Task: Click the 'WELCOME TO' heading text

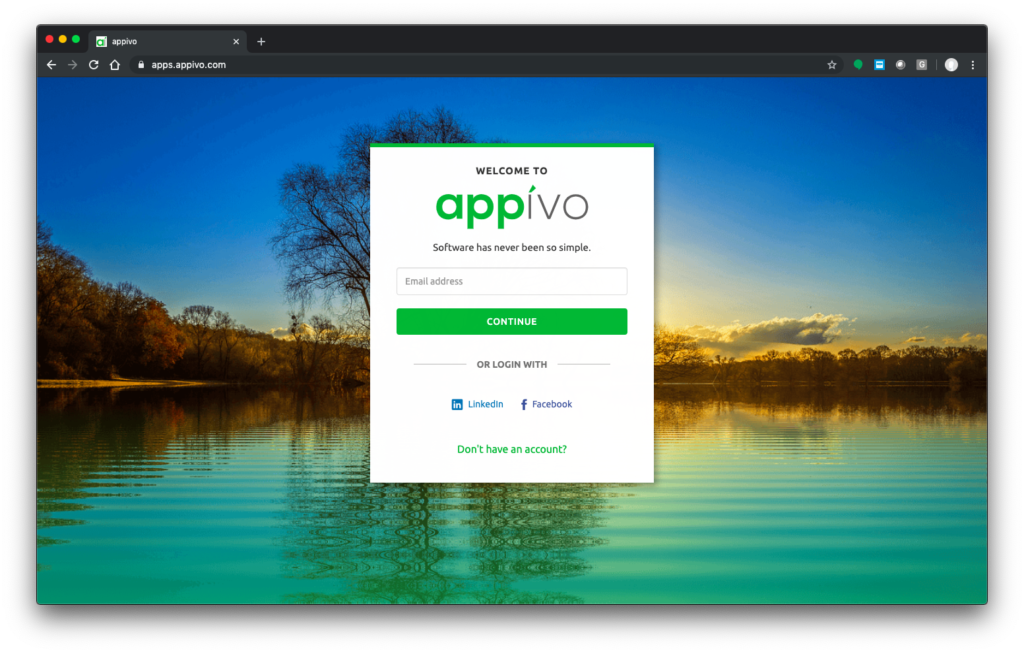Action: 511,171
